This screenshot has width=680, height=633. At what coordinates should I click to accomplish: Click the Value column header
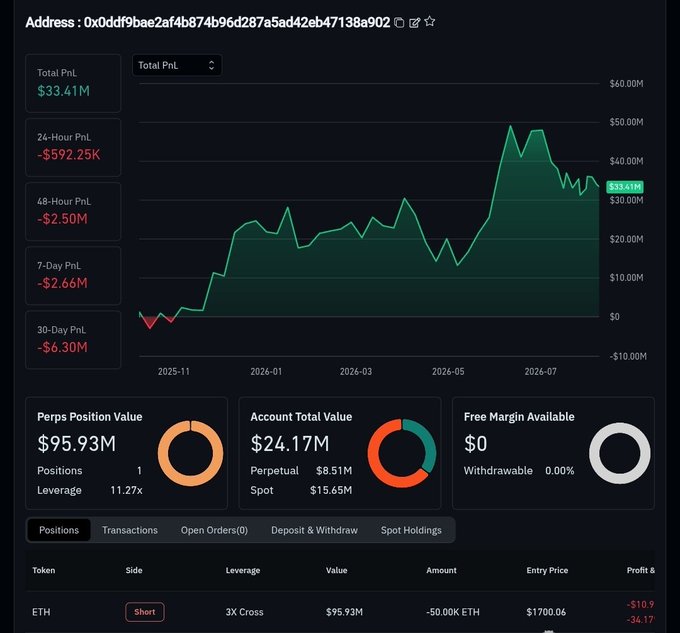(337, 570)
